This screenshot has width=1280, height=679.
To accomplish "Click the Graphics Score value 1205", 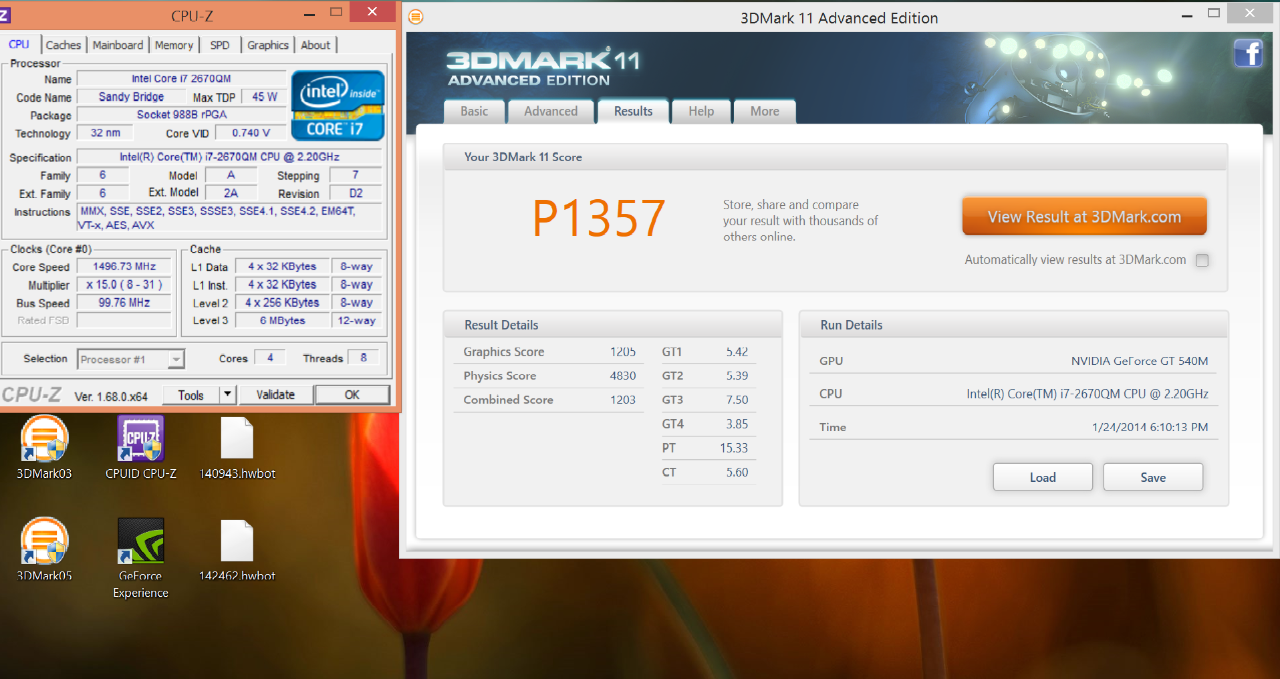I will tap(623, 352).
